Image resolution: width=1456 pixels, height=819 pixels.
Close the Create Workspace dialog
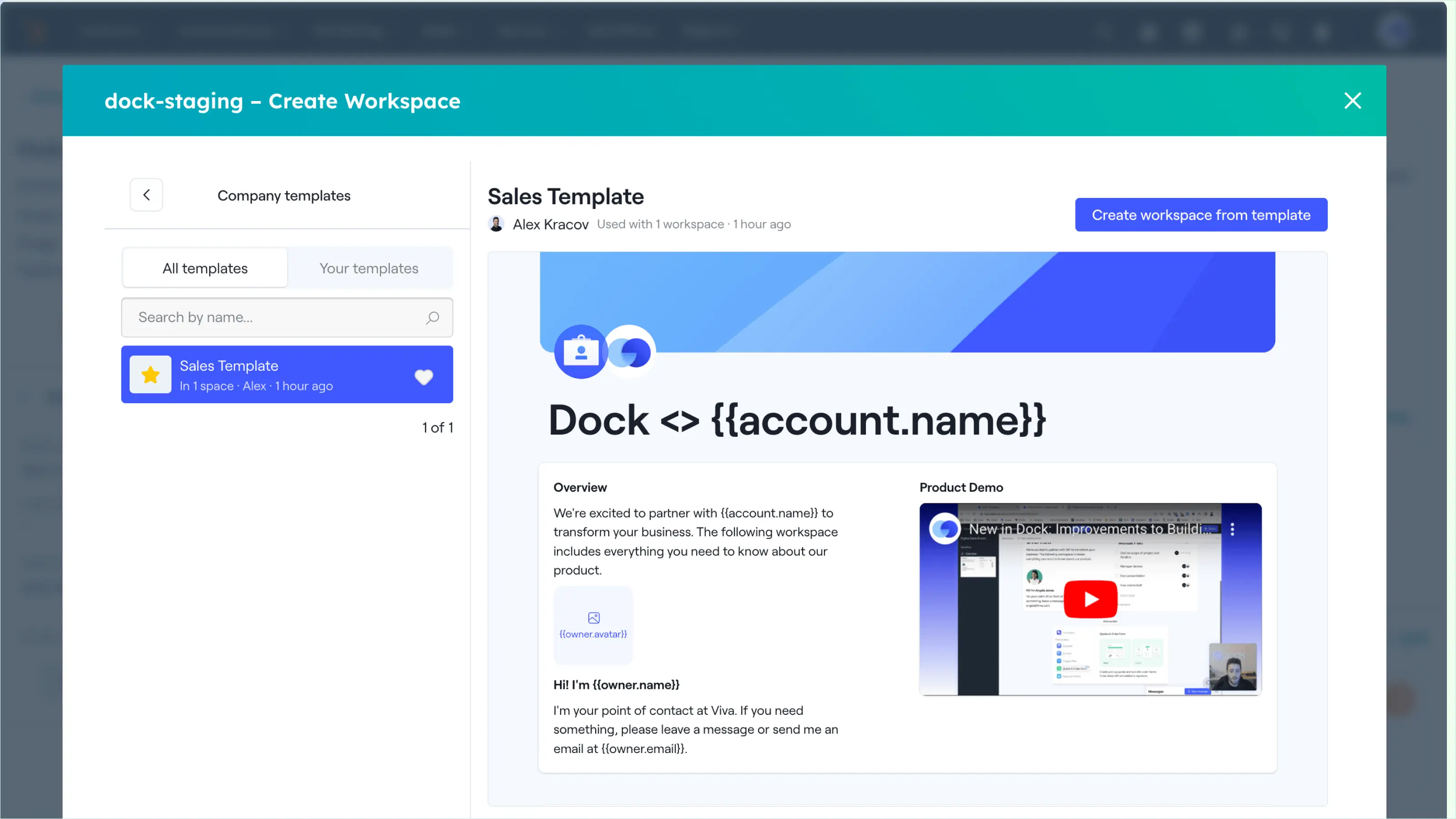1353,101
